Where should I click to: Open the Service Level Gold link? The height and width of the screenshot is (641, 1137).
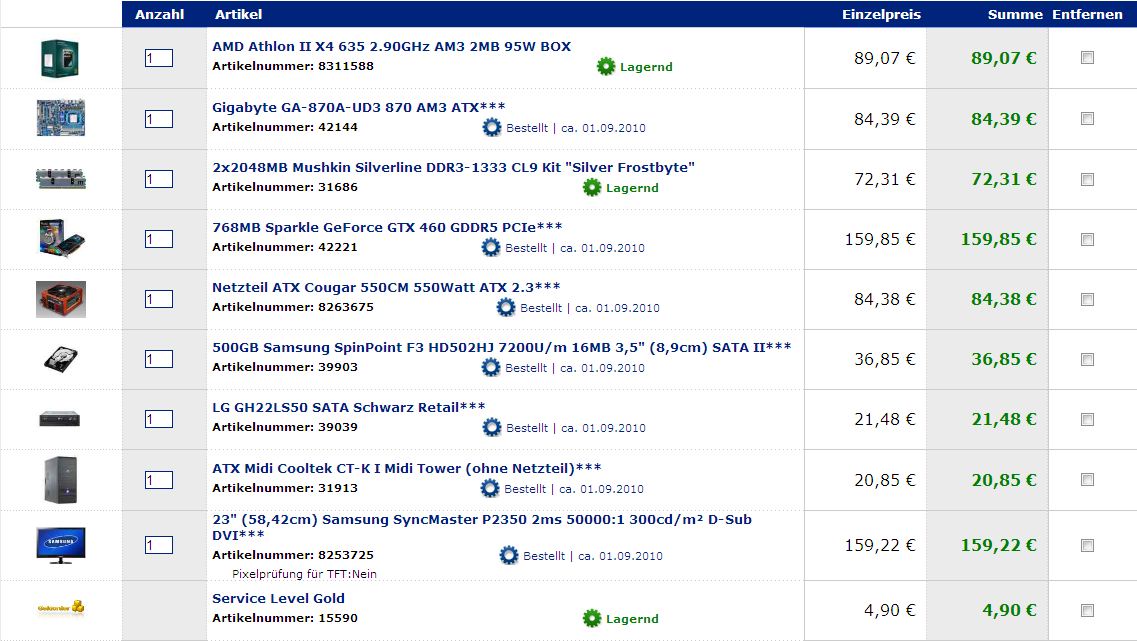[278, 598]
